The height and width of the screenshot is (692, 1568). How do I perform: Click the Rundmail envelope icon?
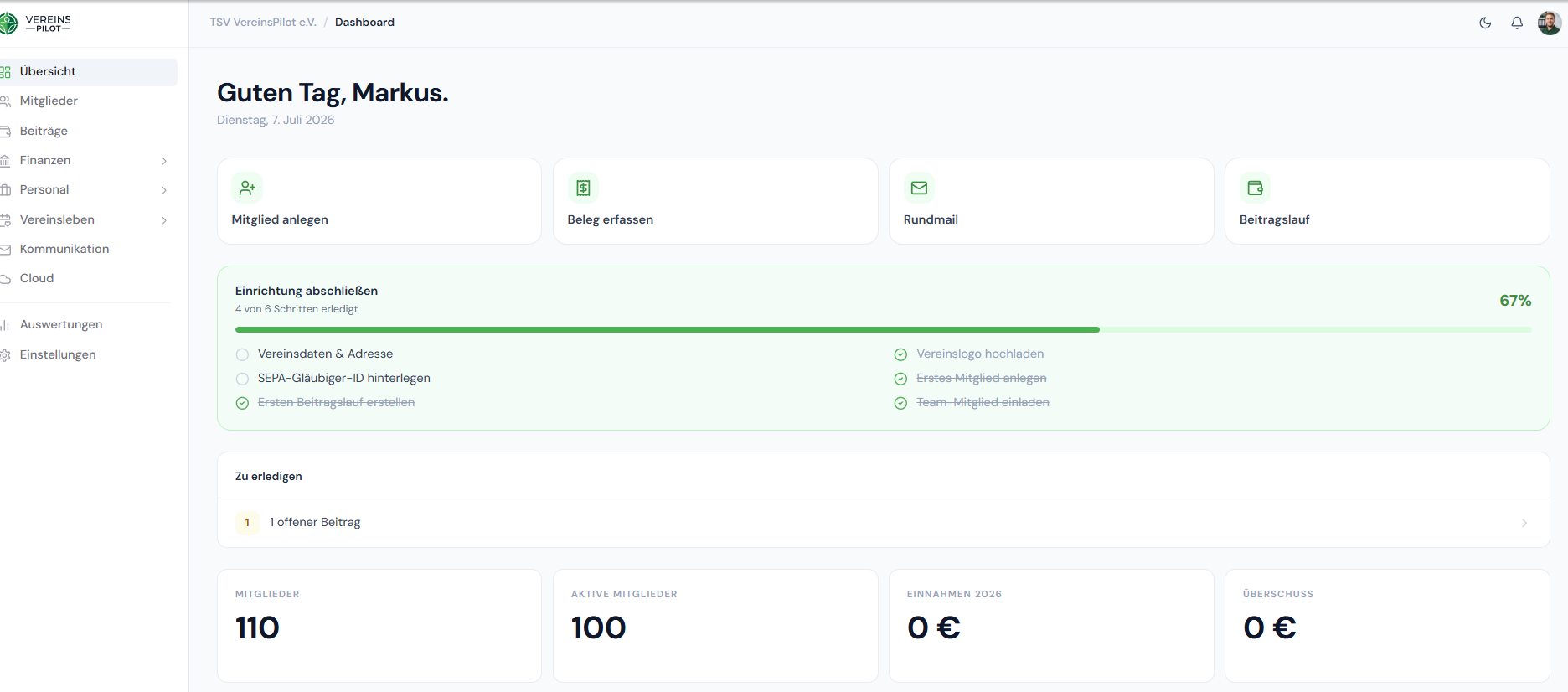pyautogui.click(x=919, y=188)
